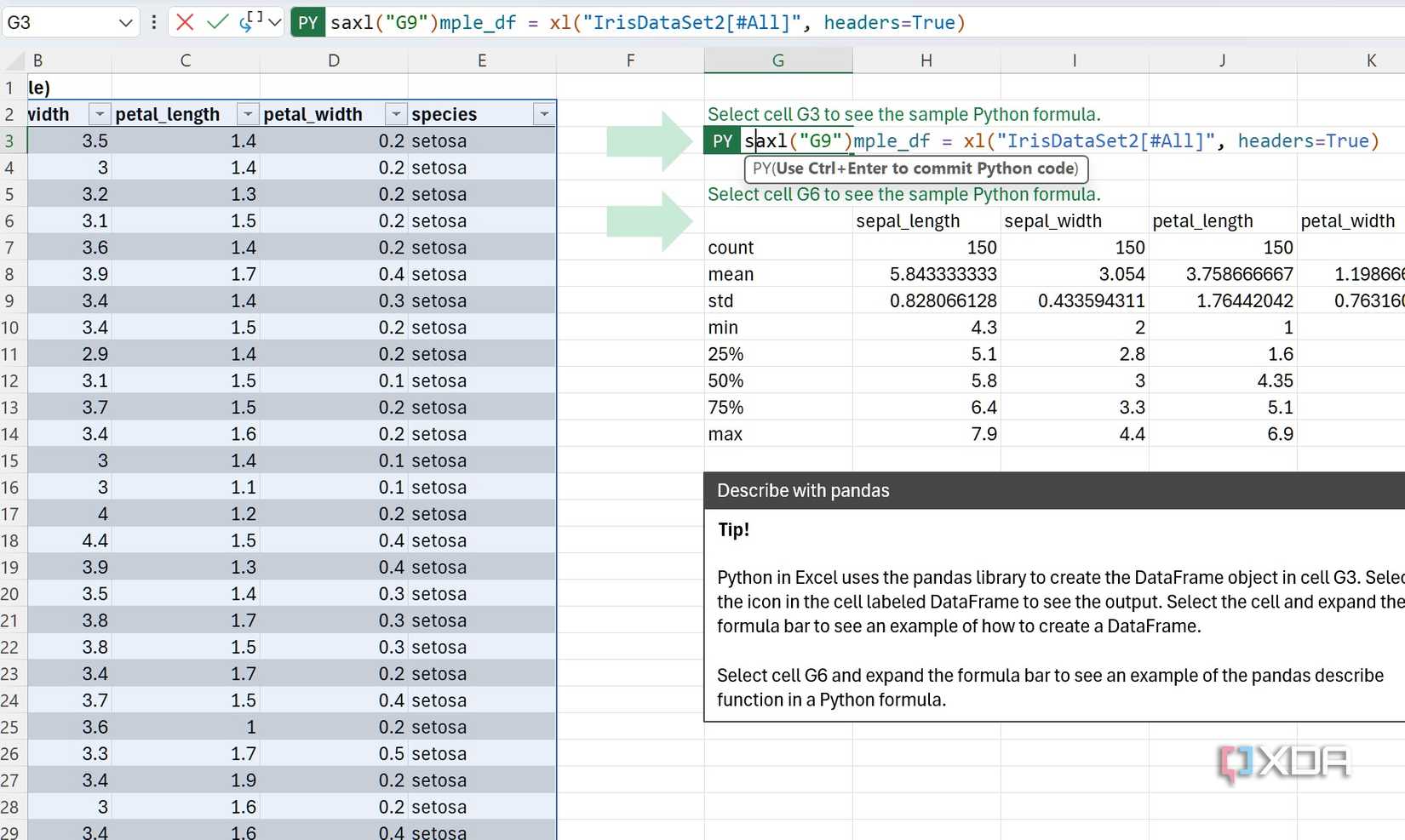Image resolution: width=1405 pixels, height=840 pixels.
Task: Expand the formula bar with the chevron
Action: click(x=276, y=22)
